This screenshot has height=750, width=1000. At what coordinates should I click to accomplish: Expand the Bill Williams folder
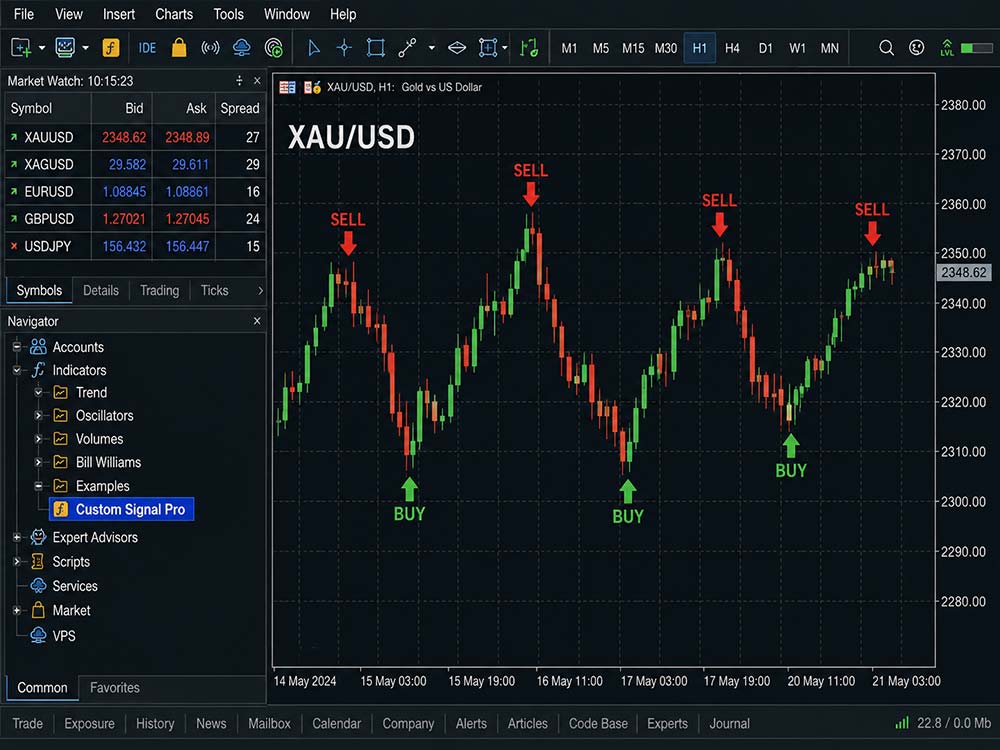[38, 462]
